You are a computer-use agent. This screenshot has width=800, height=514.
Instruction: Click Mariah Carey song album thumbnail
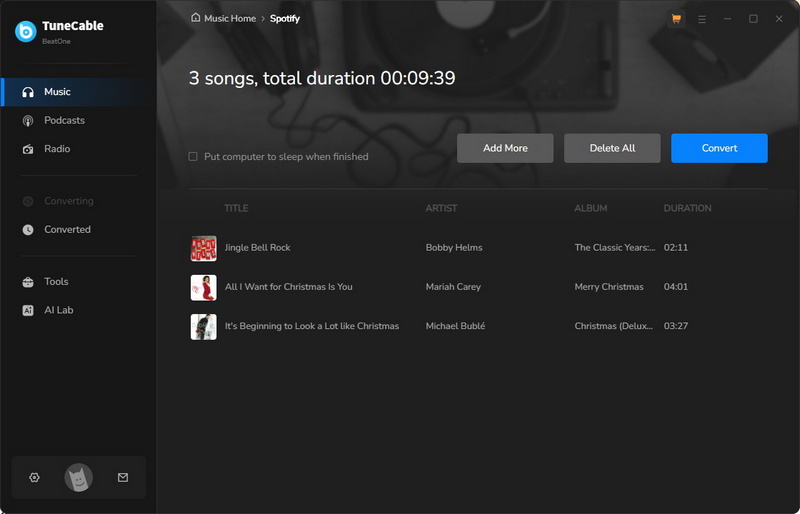pyautogui.click(x=204, y=288)
